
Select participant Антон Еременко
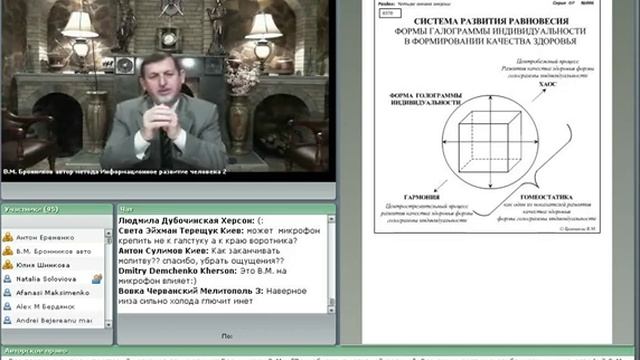[x=53, y=237]
